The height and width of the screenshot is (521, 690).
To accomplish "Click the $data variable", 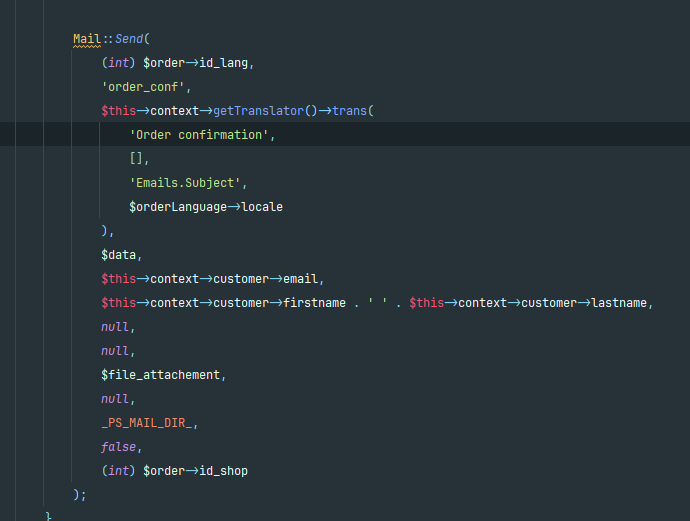I will 118,255.
